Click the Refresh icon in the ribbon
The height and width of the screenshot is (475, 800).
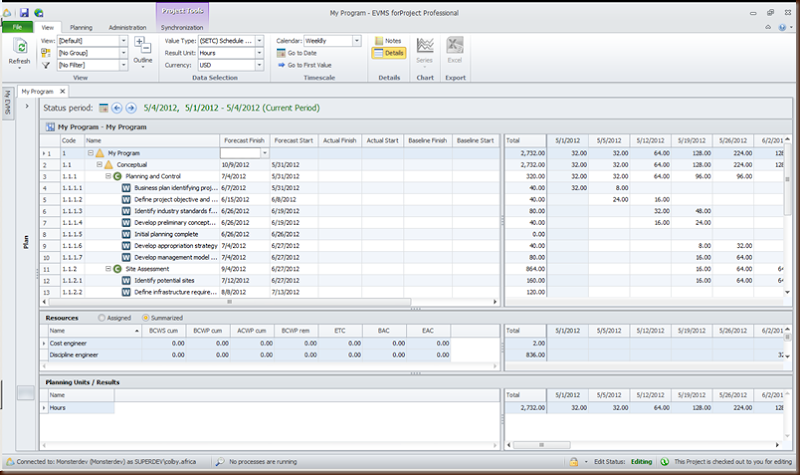click(x=19, y=48)
